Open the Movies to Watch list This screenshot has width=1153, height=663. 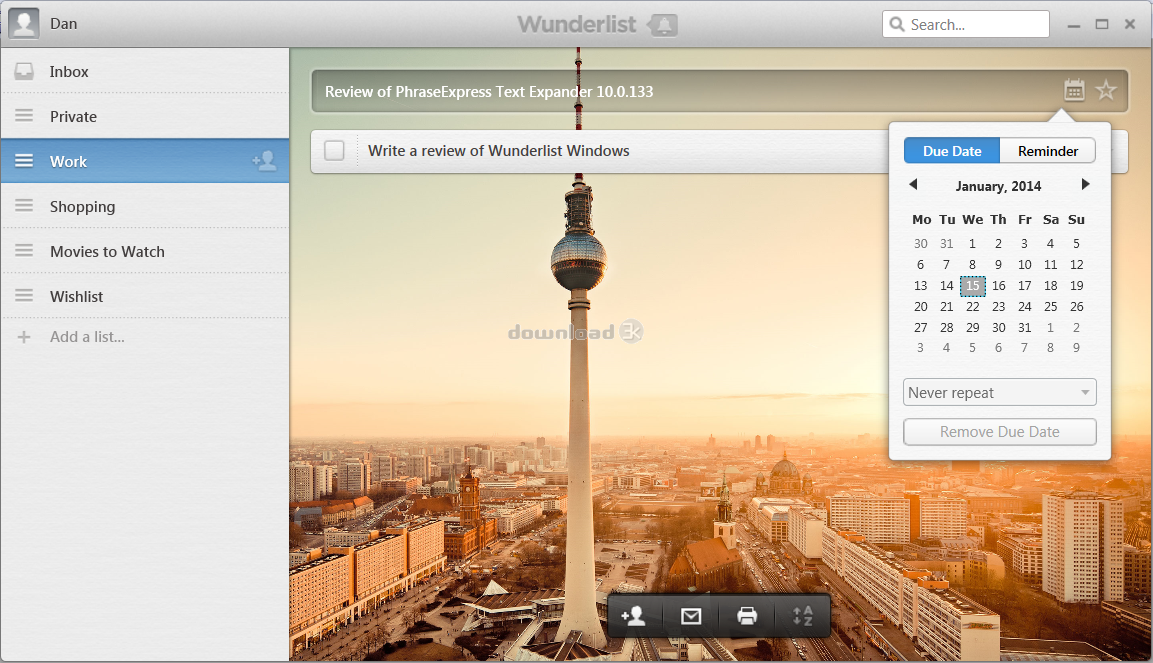(145, 251)
